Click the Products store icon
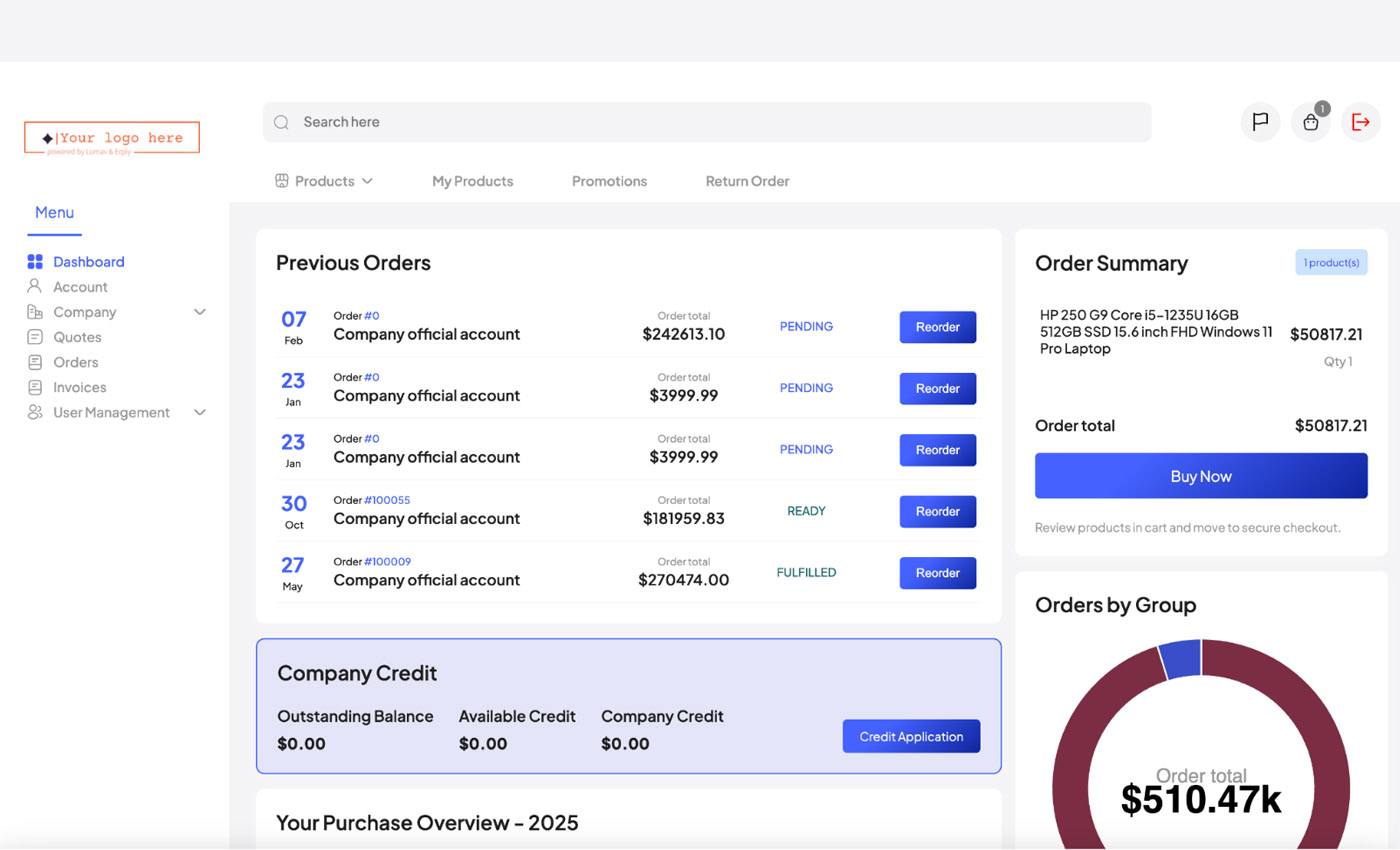The height and width of the screenshot is (850, 1400). point(282,181)
